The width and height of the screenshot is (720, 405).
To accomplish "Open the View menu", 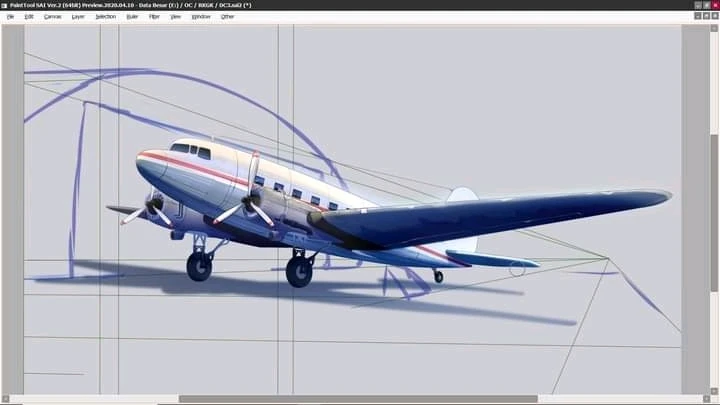I will 175,17.
